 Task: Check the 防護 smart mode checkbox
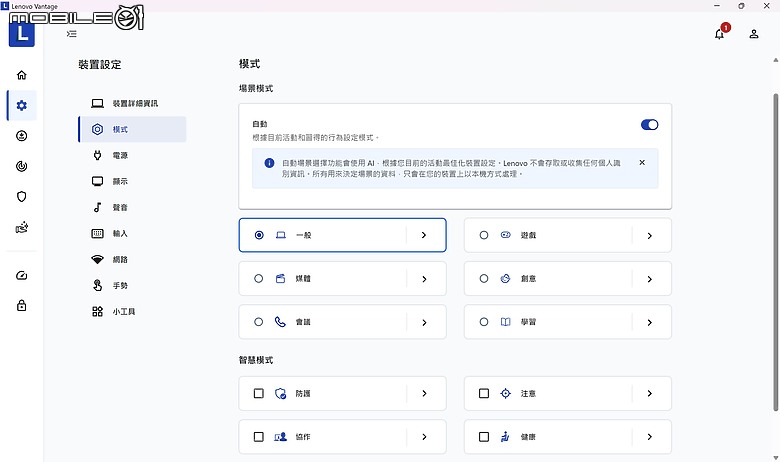259,393
